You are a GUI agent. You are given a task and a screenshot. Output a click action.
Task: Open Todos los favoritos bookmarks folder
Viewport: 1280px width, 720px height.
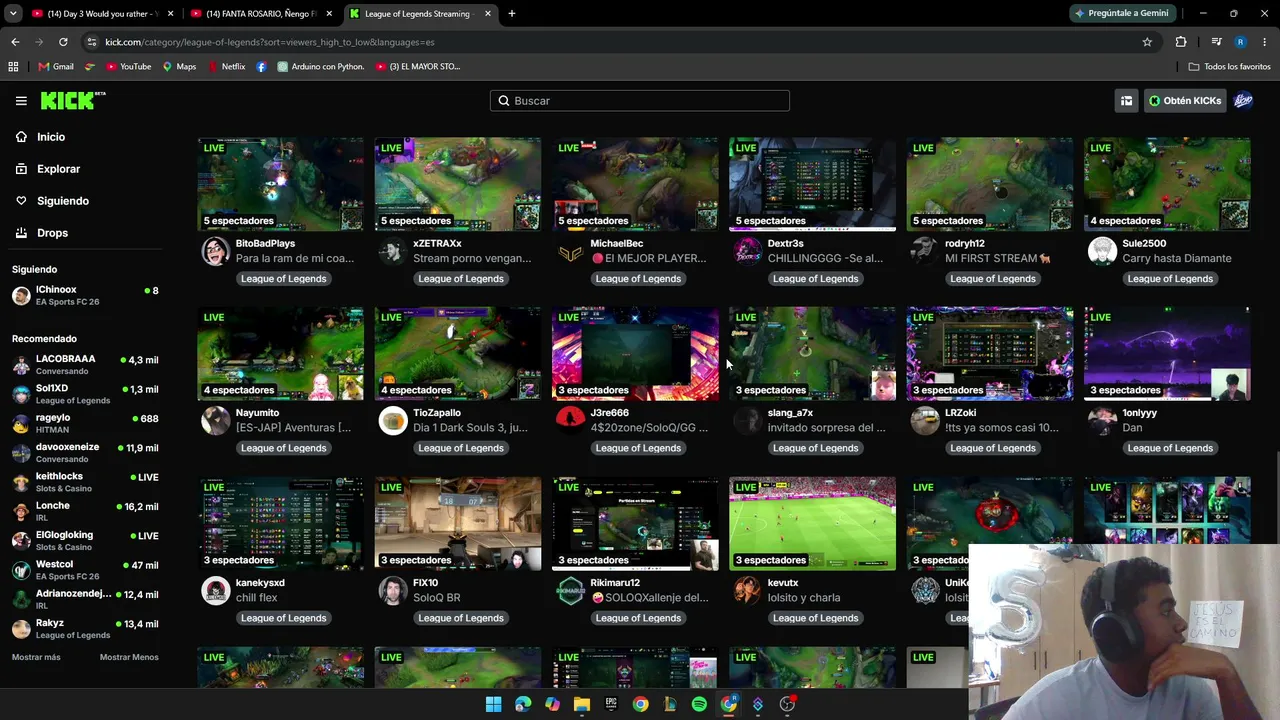(1229, 67)
